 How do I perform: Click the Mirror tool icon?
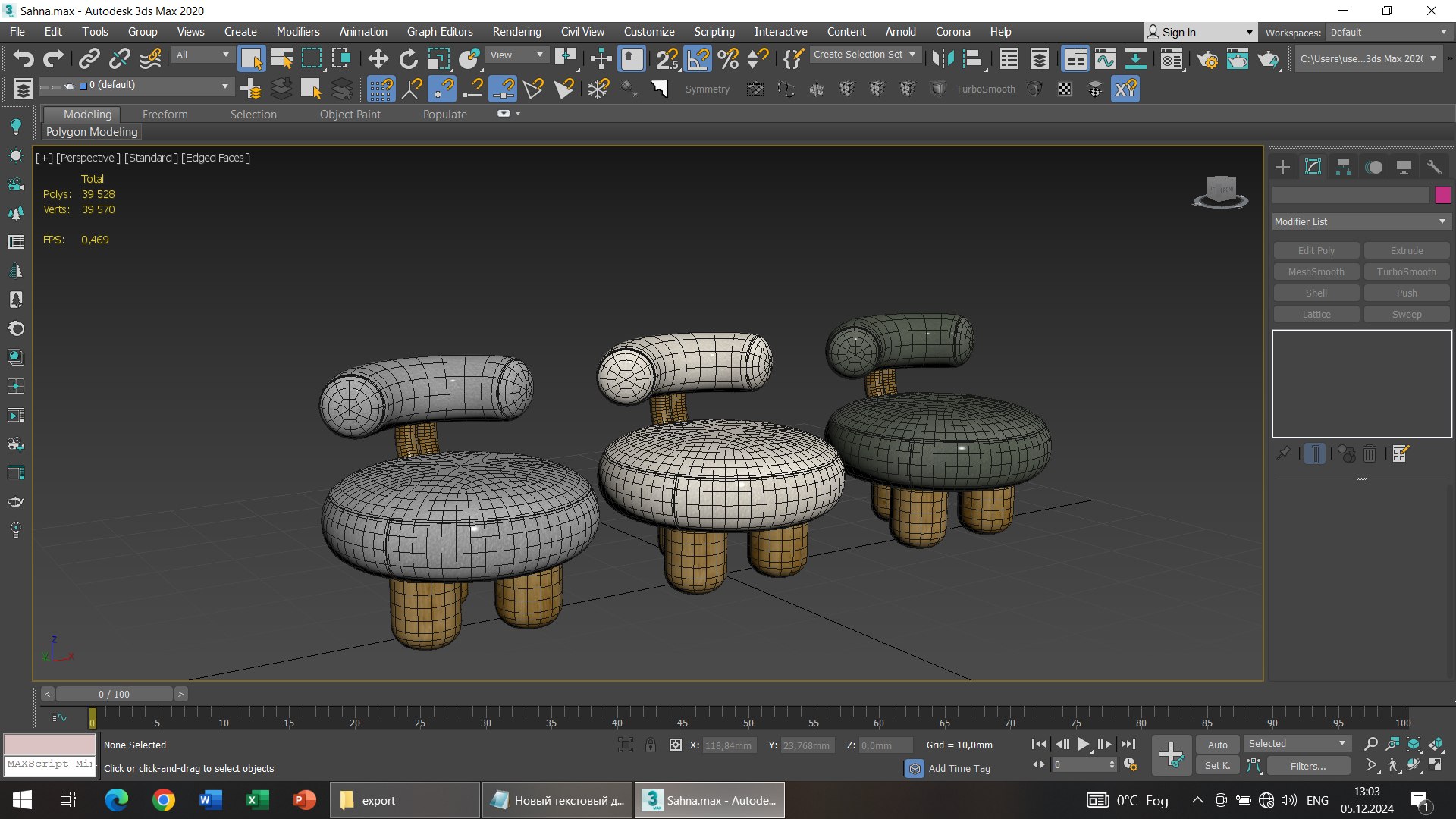943,58
